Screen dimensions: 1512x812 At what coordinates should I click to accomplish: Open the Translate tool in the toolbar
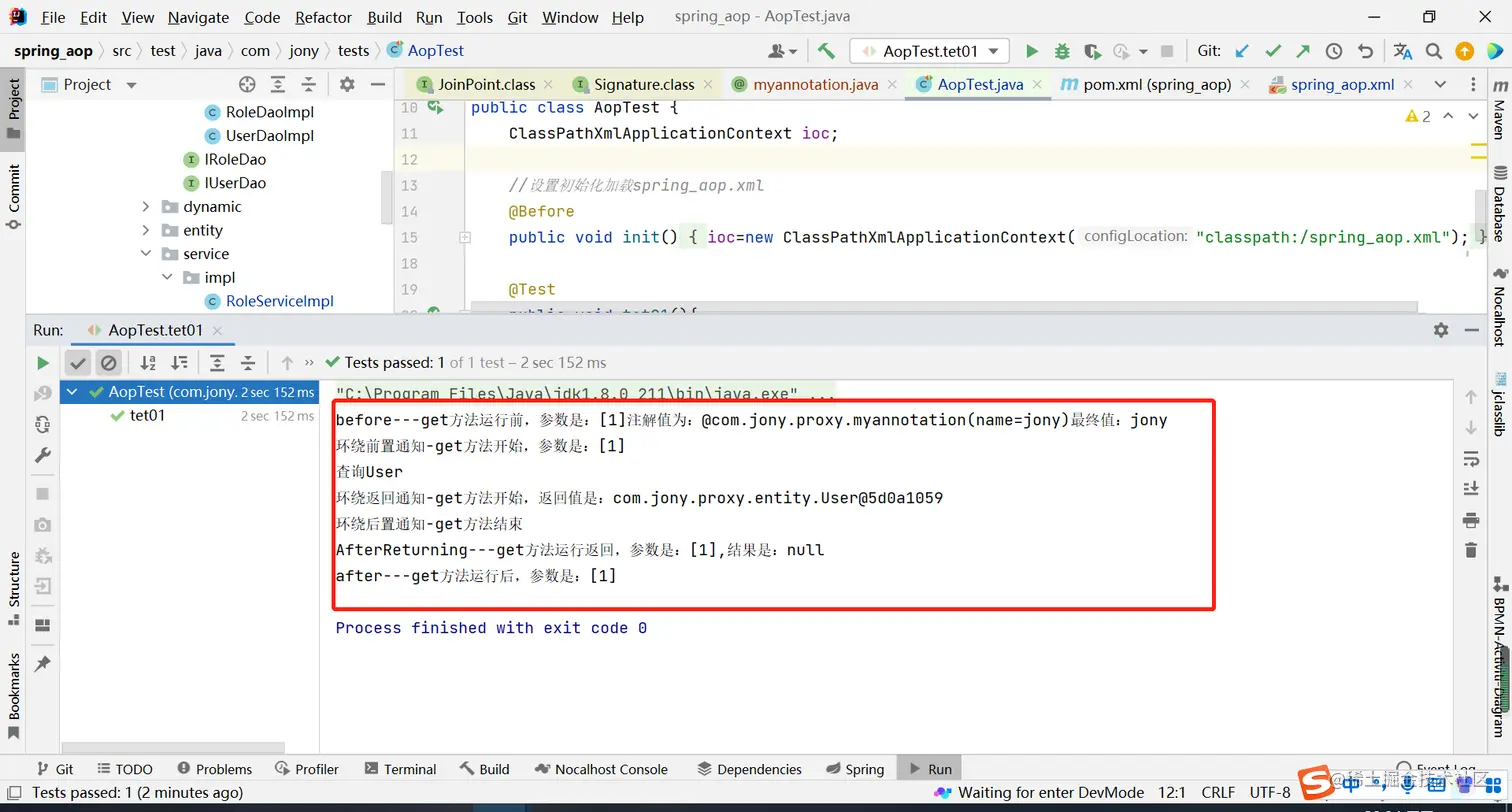click(1403, 51)
